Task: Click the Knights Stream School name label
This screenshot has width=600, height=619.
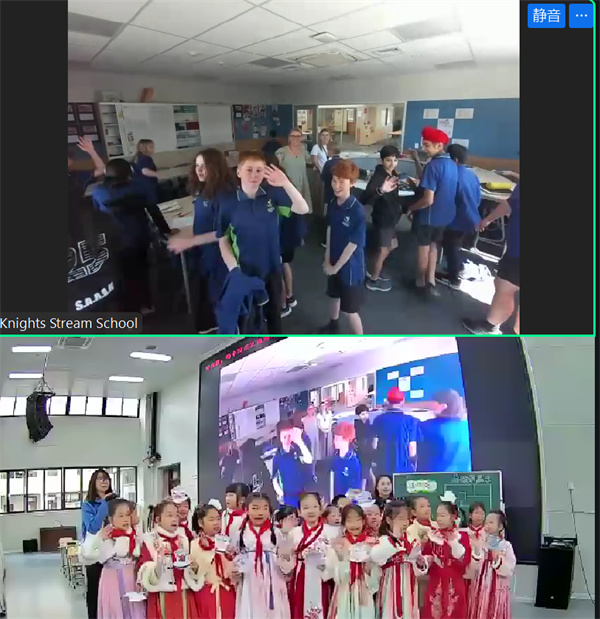Action: [x=70, y=323]
